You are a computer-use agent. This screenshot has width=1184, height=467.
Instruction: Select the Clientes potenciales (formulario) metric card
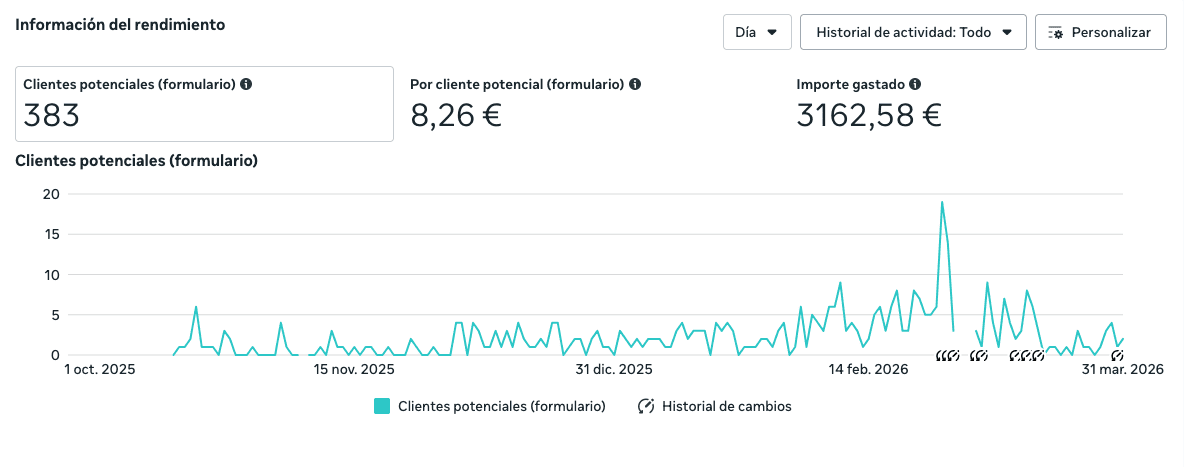point(205,104)
